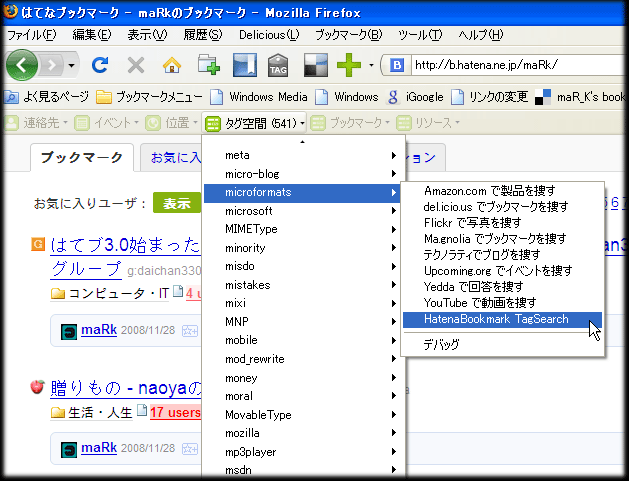This screenshot has width=629, height=481.
Task: Click the folder-with-plus toolbar icon
Action: [208, 66]
